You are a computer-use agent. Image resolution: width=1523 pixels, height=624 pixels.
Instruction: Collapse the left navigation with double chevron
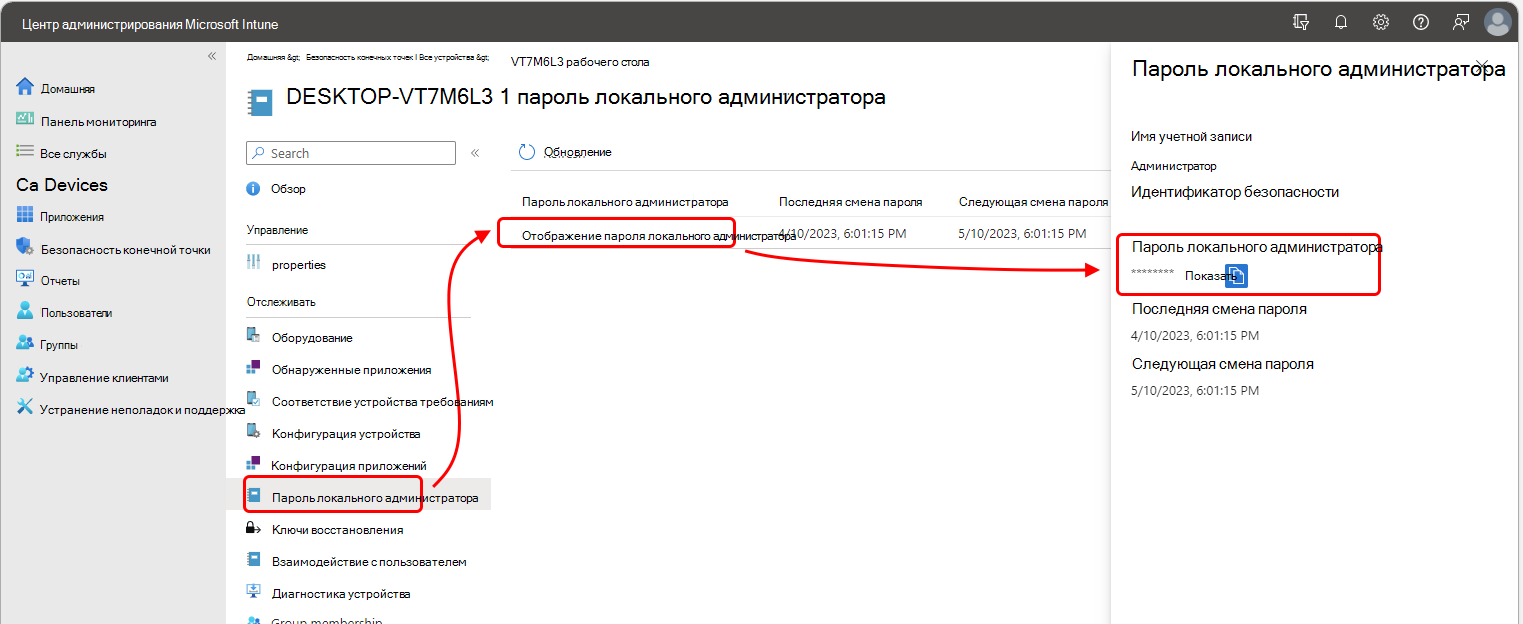pyautogui.click(x=212, y=56)
